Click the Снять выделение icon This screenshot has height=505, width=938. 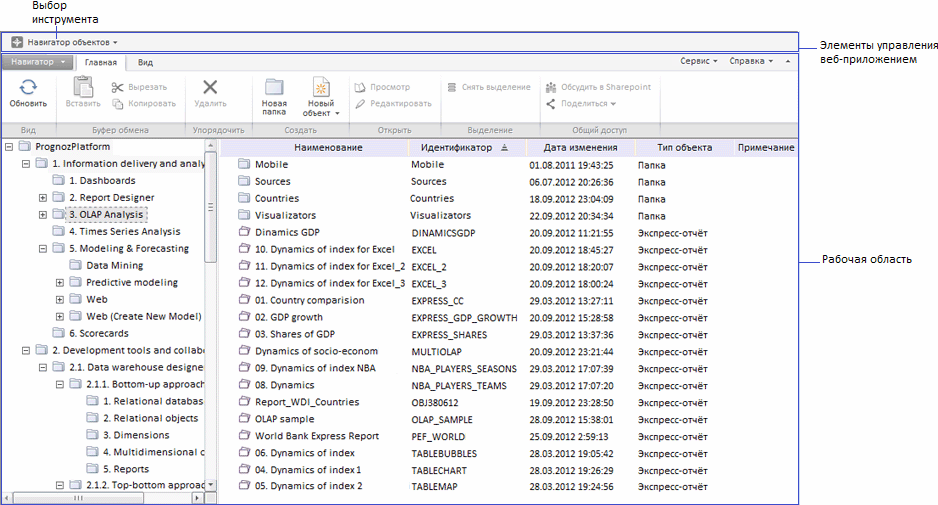pyautogui.click(x=452, y=87)
